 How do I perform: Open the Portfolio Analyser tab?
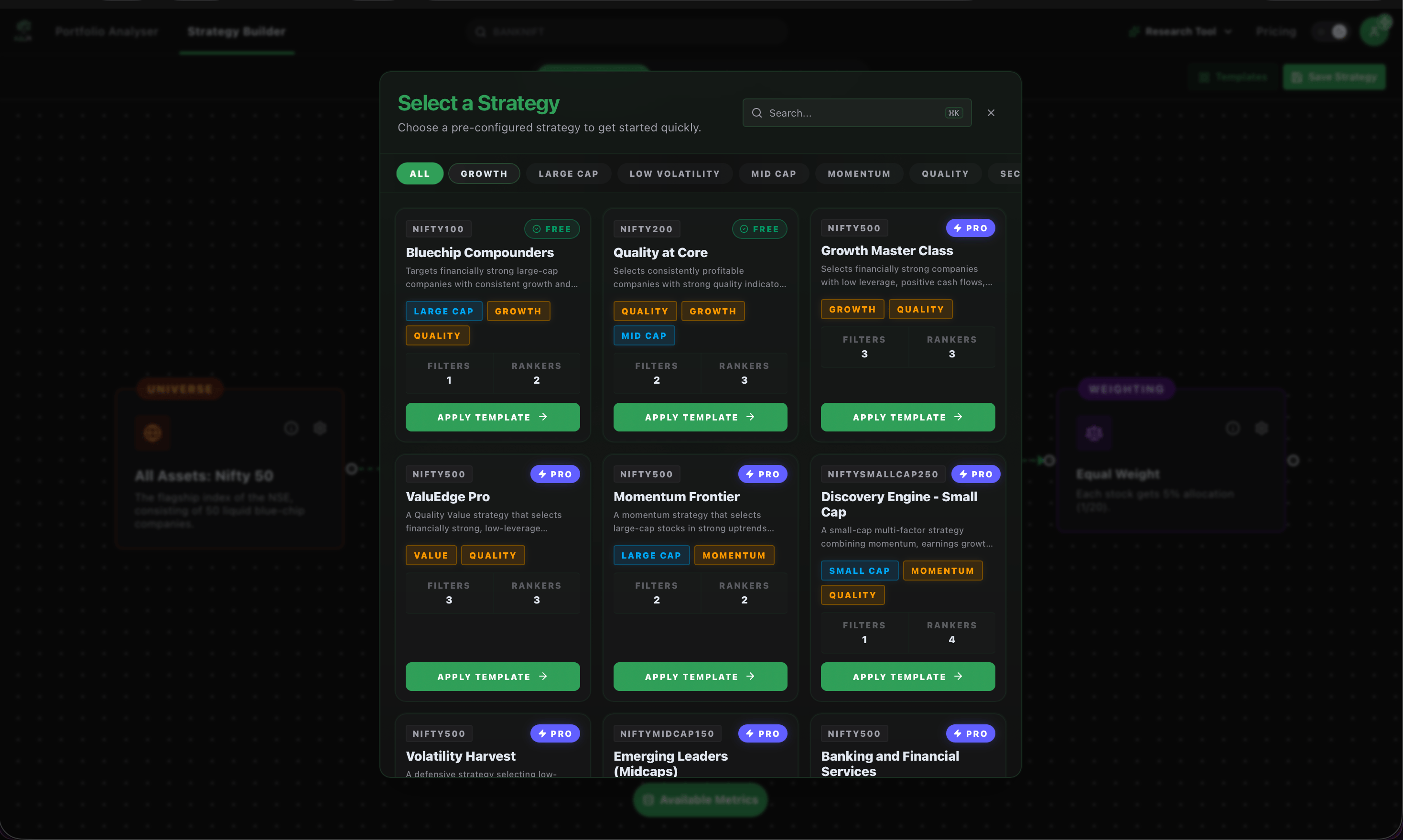[x=107, y=32]
